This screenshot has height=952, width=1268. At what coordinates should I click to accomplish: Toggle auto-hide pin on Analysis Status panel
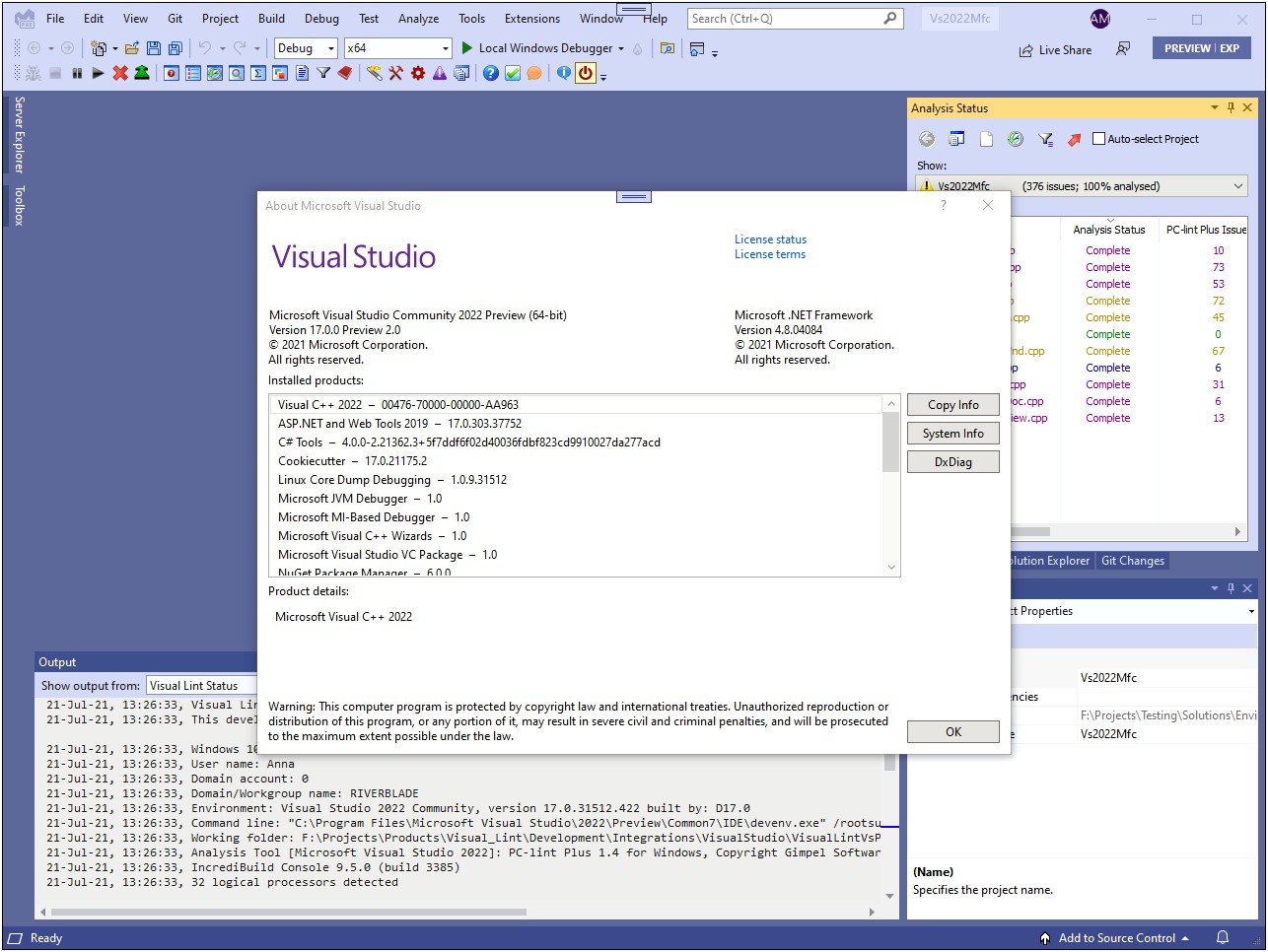[1231, 107]
